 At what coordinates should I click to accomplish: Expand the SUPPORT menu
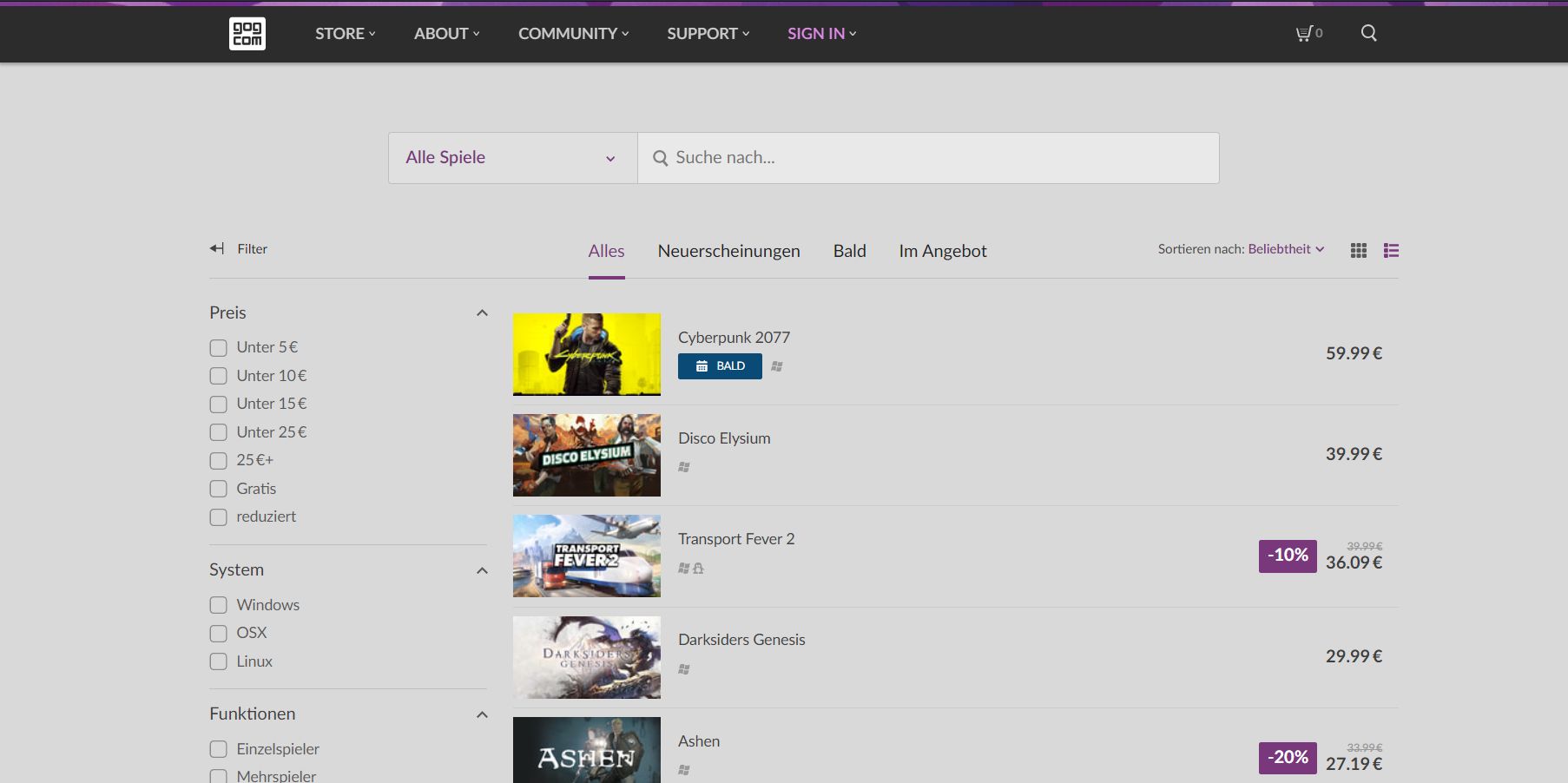[708, 33]
